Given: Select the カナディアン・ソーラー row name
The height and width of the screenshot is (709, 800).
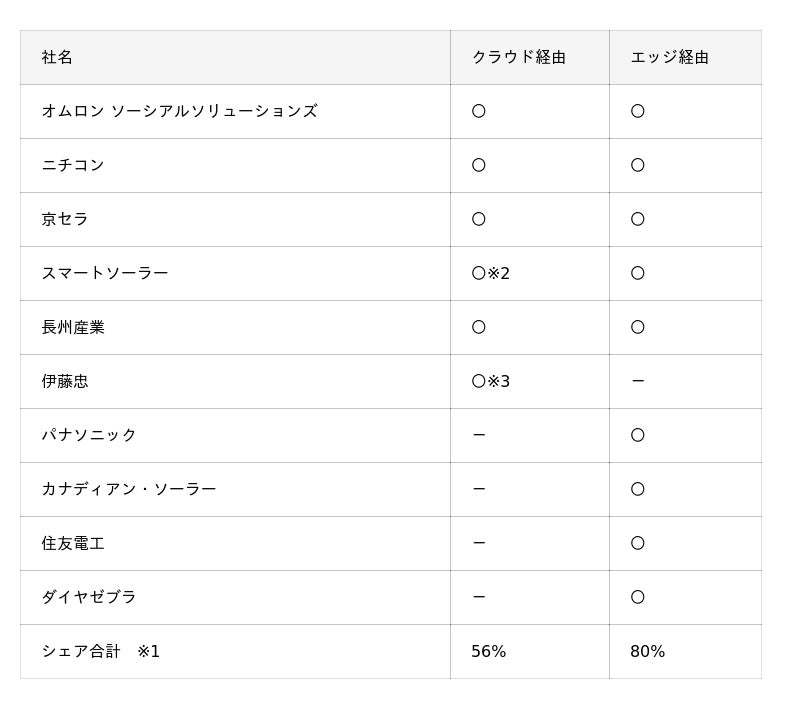Looking at the screenshot, I should [128, 490].
